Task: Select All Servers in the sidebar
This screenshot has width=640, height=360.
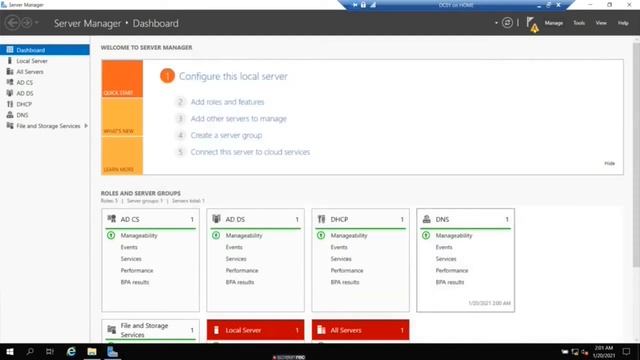Action: pos(45,72)
